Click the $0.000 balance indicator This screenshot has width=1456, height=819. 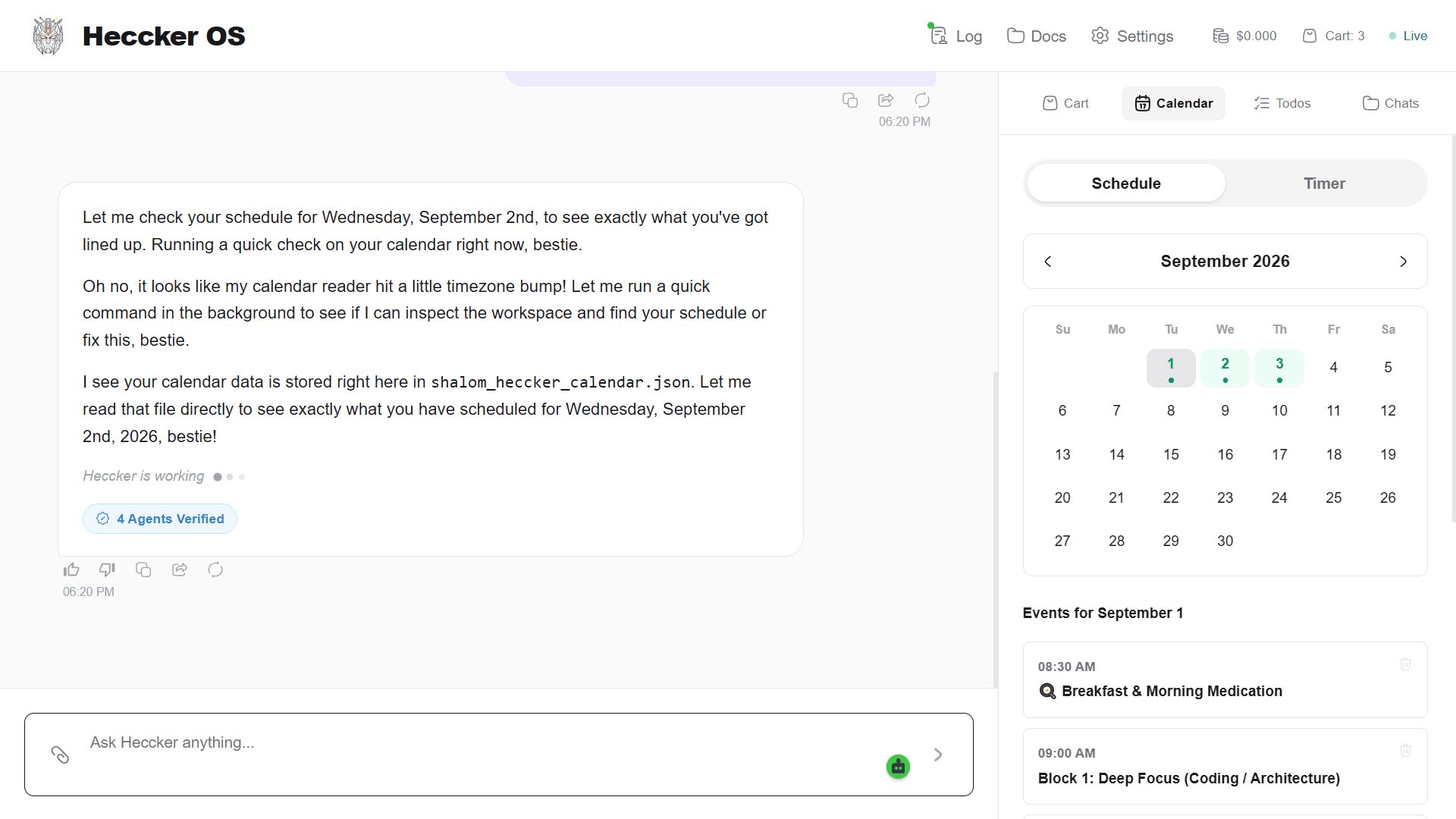1244,36
